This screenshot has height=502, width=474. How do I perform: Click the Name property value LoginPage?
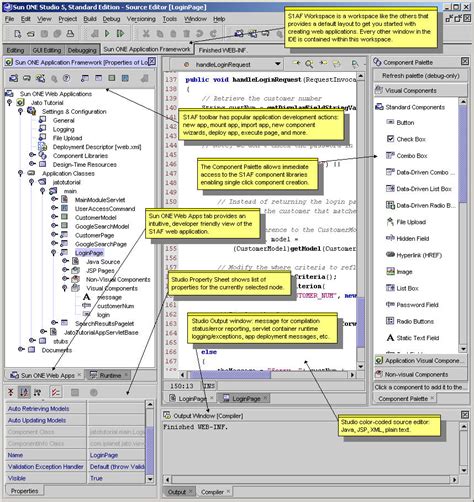115,455
